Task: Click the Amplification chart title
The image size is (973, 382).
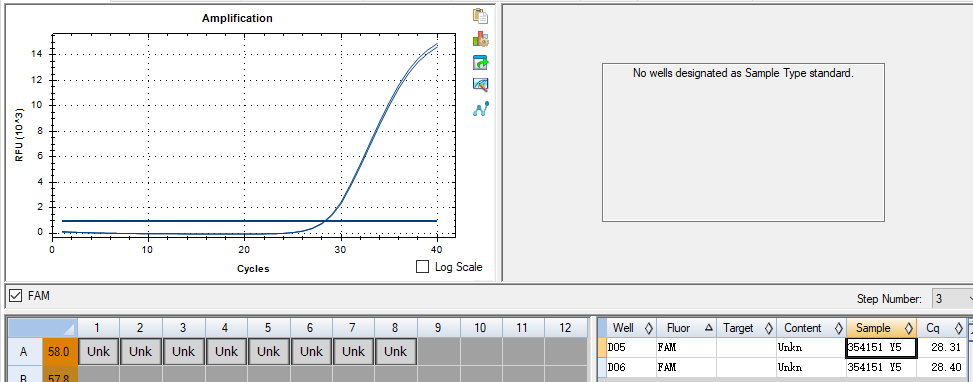Action: point(237,19)
